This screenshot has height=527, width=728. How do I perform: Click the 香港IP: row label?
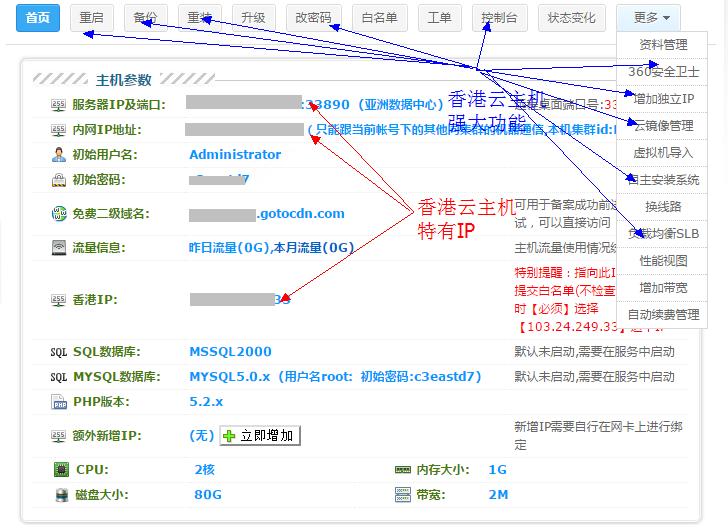[x=95, y=300]
